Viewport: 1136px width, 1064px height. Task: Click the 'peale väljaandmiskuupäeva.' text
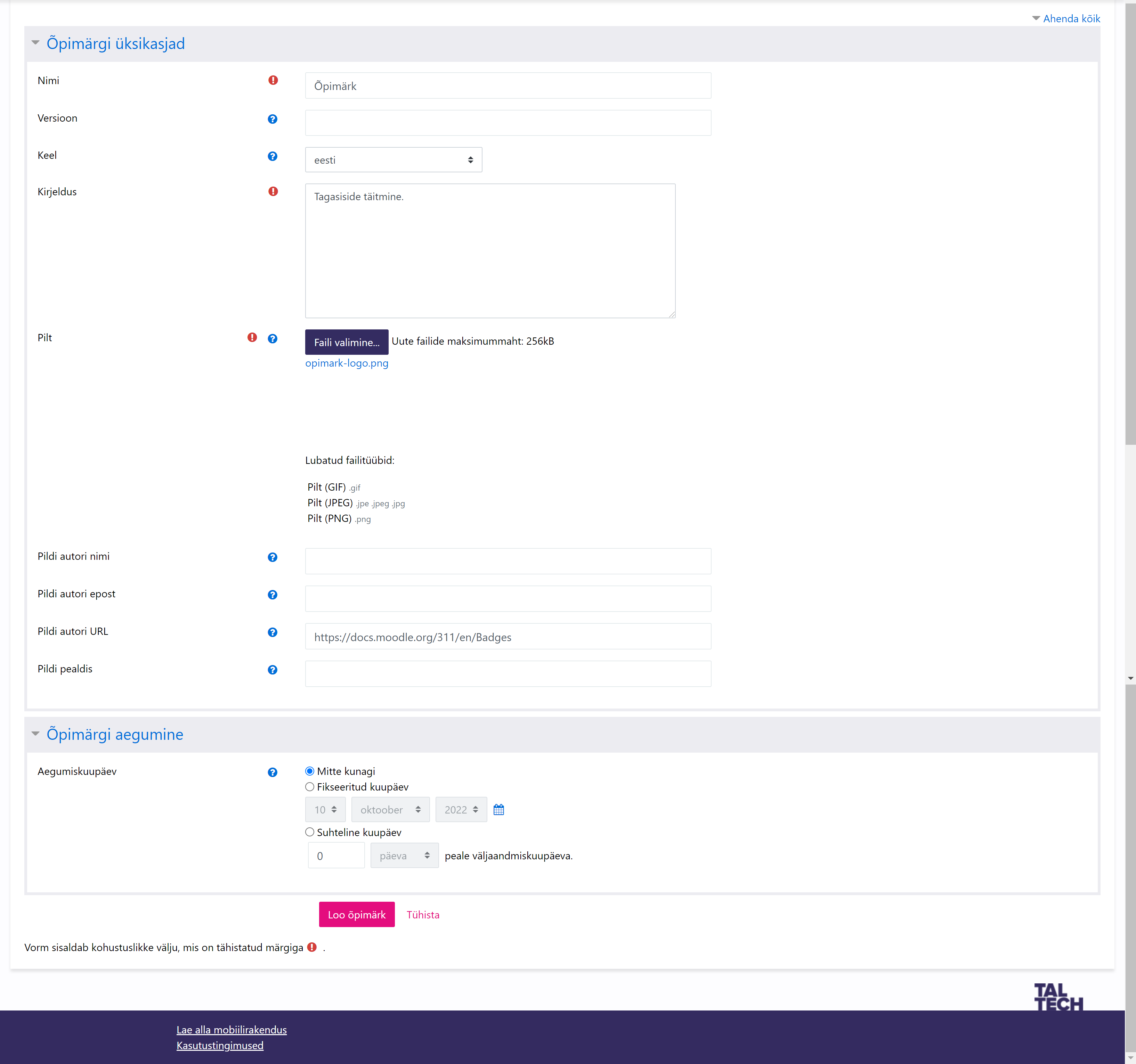pyautogui.click(x=509, y=856)
